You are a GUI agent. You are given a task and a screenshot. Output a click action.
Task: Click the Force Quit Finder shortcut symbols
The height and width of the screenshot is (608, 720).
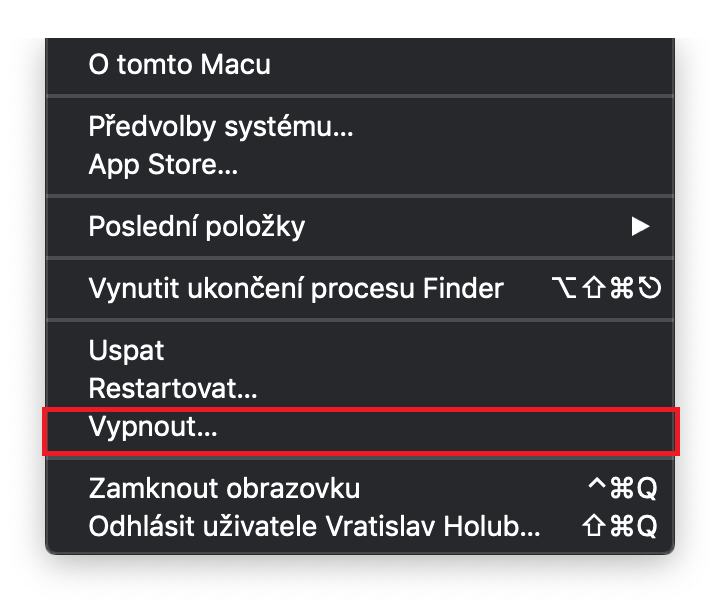coord(606,289)
